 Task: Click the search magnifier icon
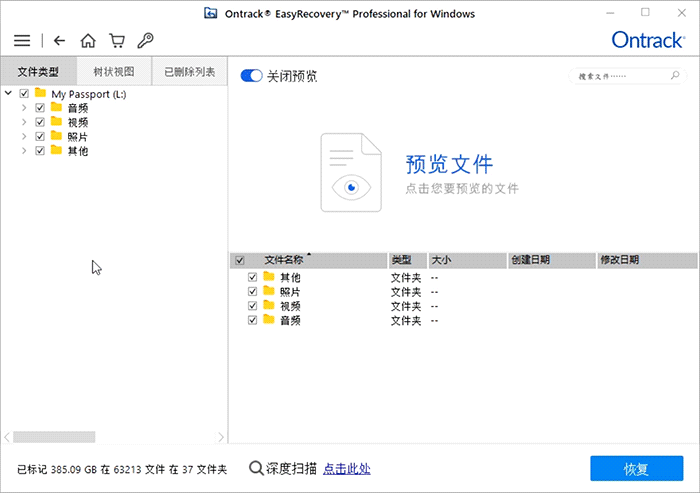click(x=675, y=76)
